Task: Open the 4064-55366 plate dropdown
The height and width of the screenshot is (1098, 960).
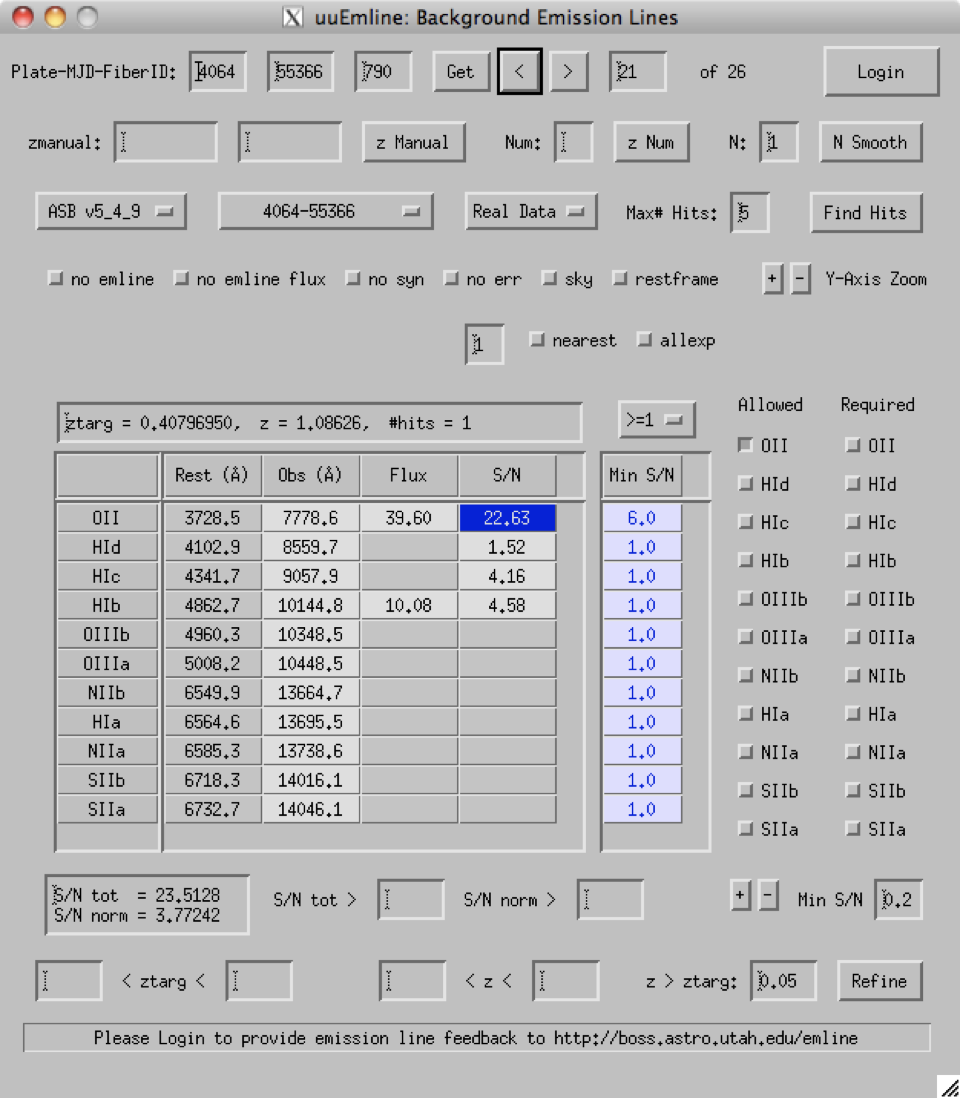Action: pos(325,211)
